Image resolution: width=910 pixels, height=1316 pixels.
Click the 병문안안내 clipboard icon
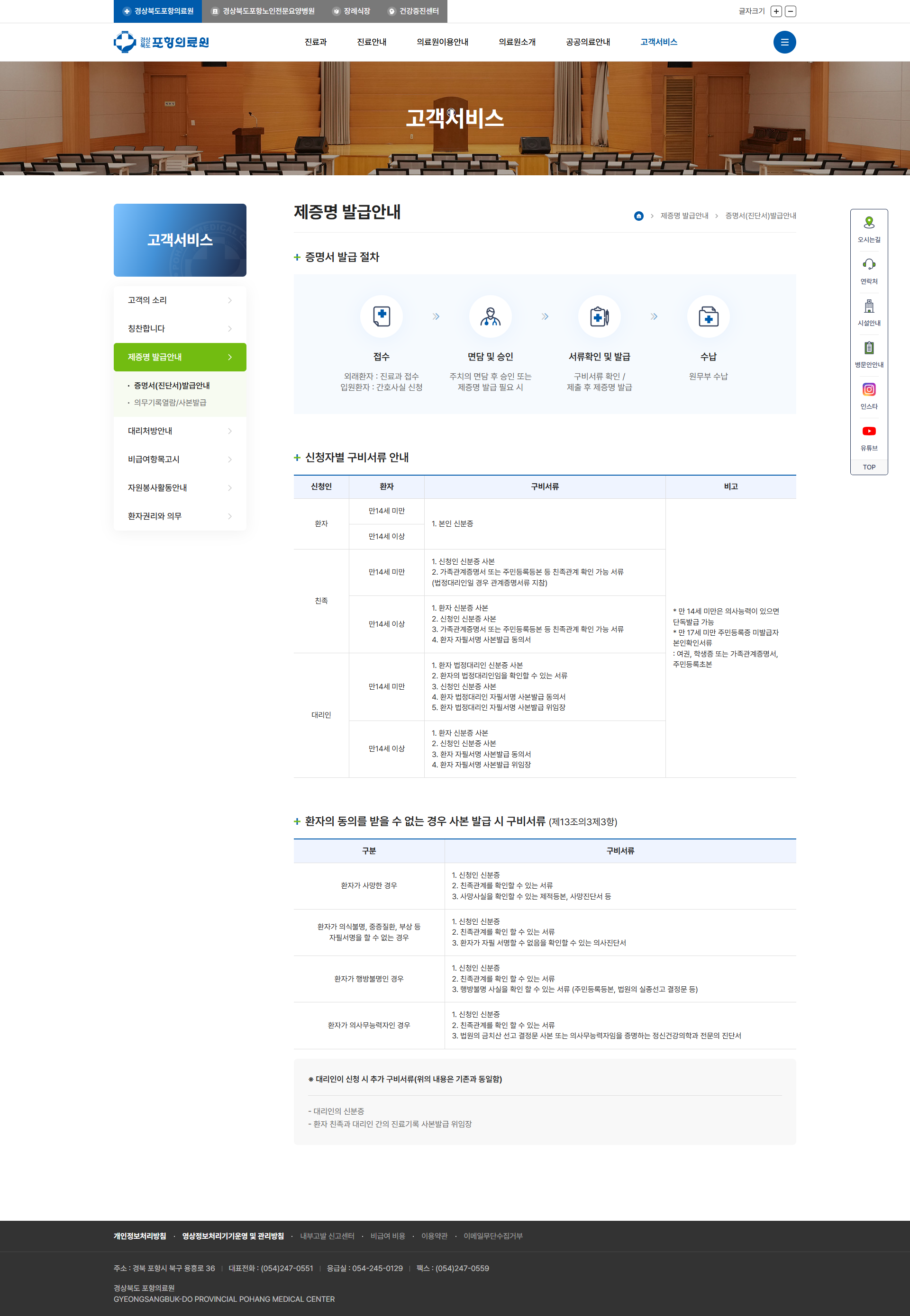[x=868, y=348]
